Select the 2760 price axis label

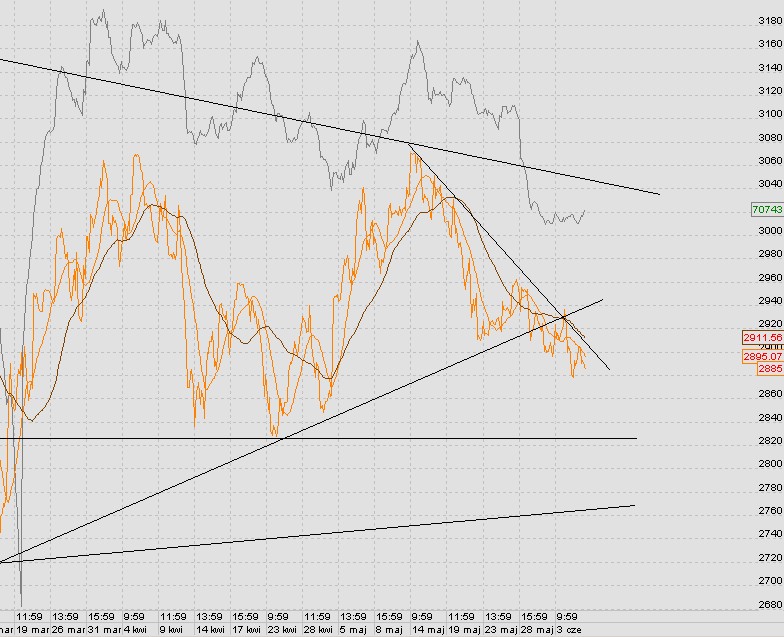click(x=770, y=510)
